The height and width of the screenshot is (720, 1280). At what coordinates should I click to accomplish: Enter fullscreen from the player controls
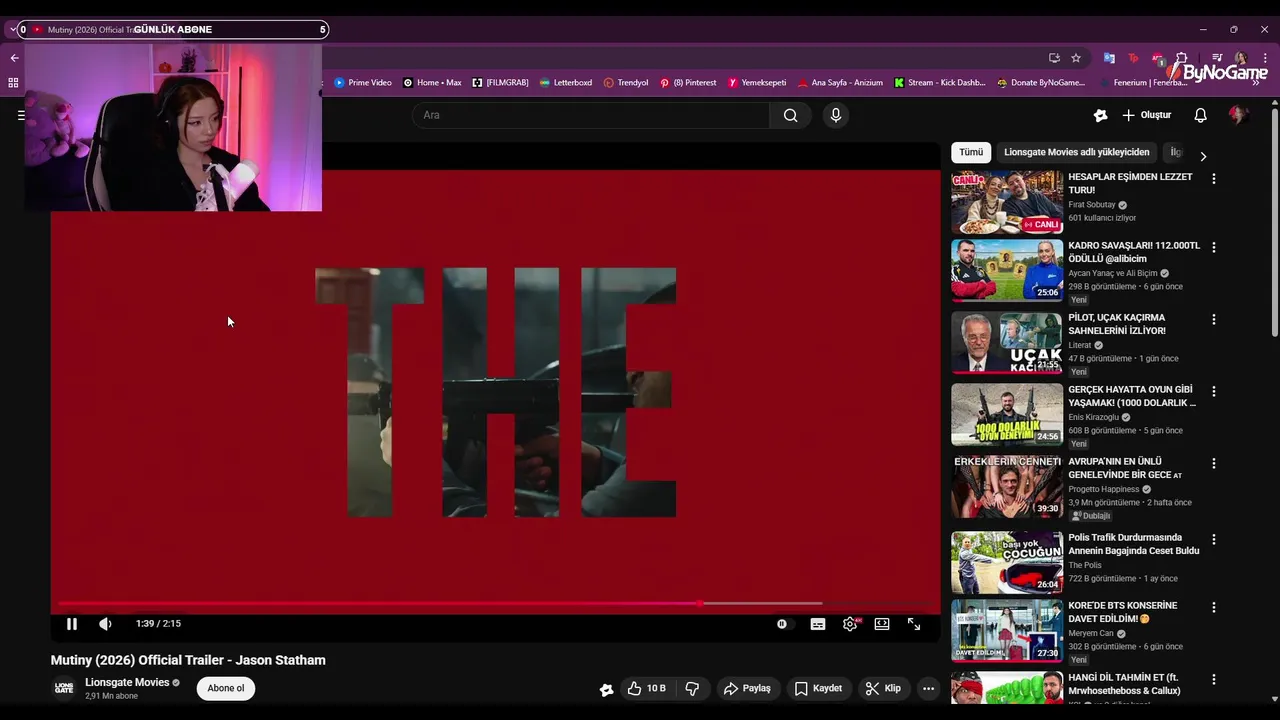coord(914,624)
